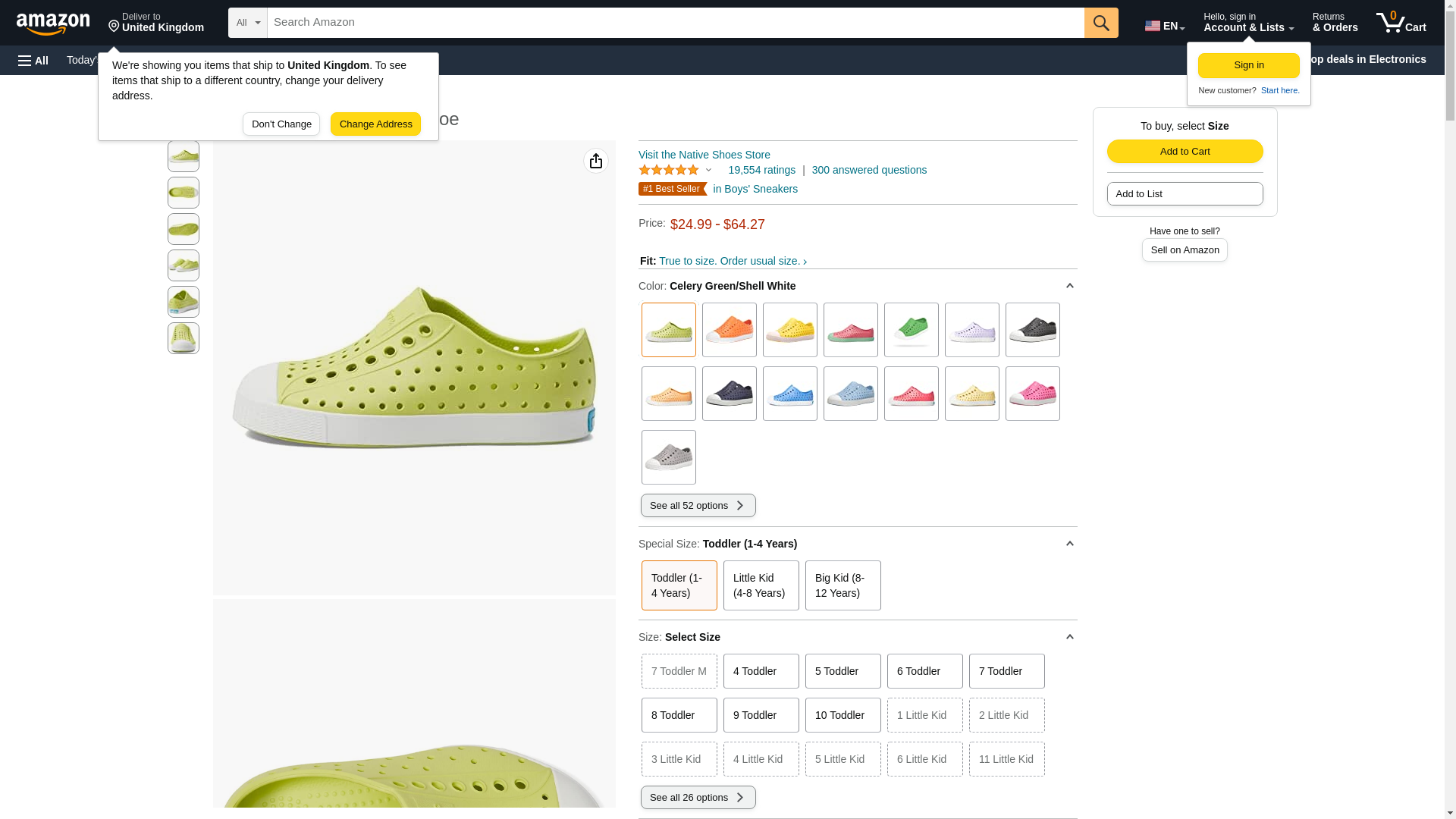Open the EN language dropdown

[1164, 25]
